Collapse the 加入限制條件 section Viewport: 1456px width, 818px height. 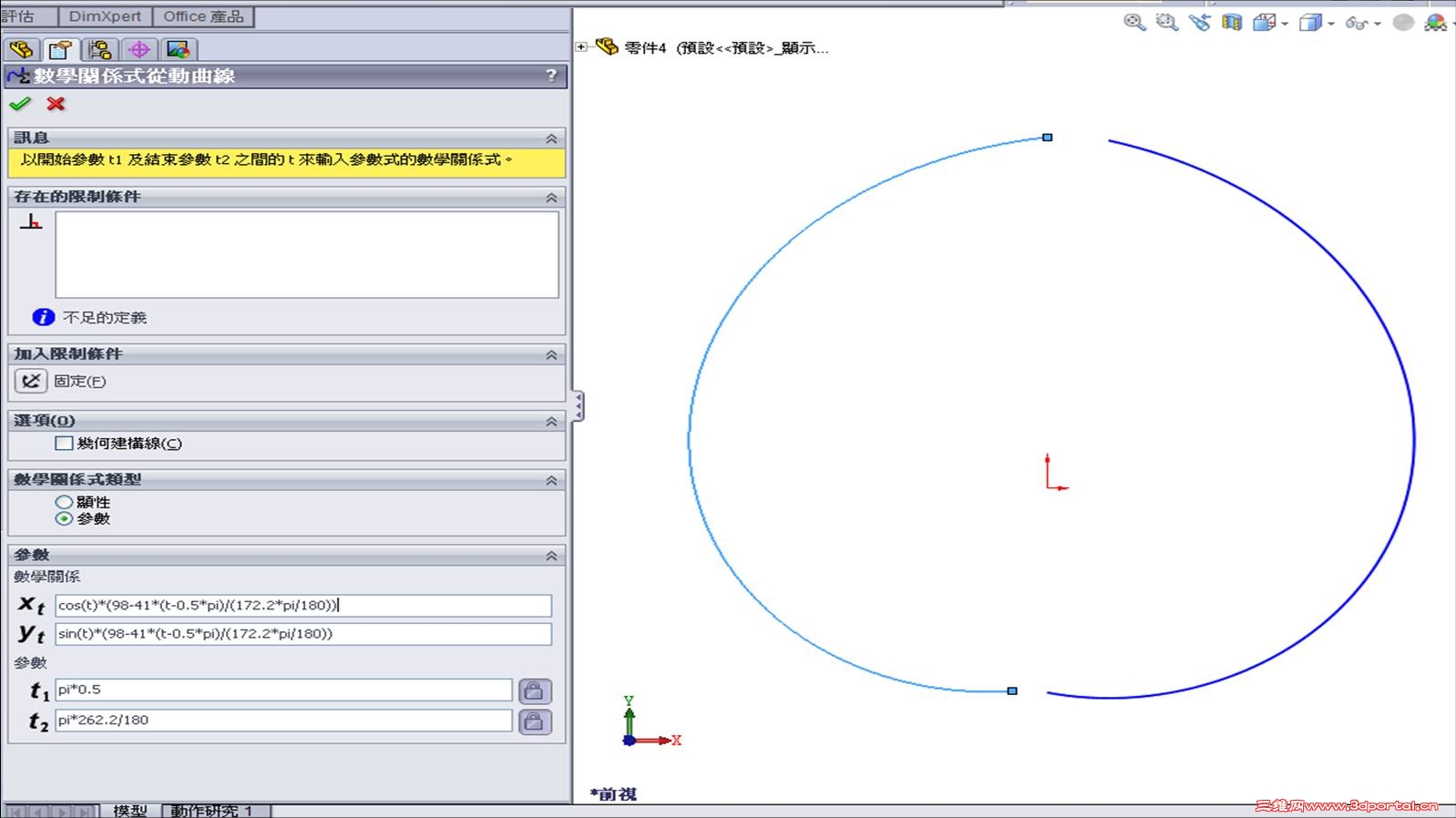point(551,355)
